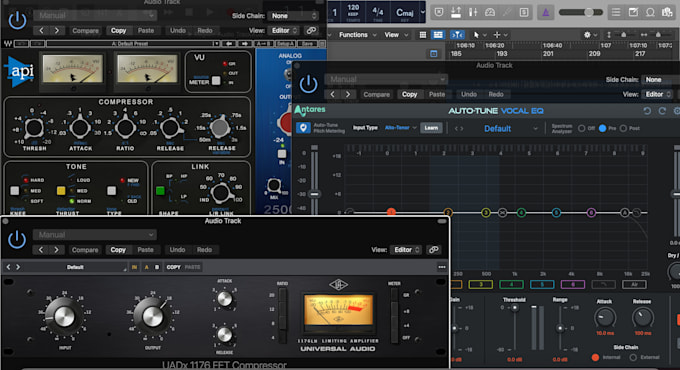Click link icon in UAD 1176 plugin header
680x370 pixels.
coord(433,250)
